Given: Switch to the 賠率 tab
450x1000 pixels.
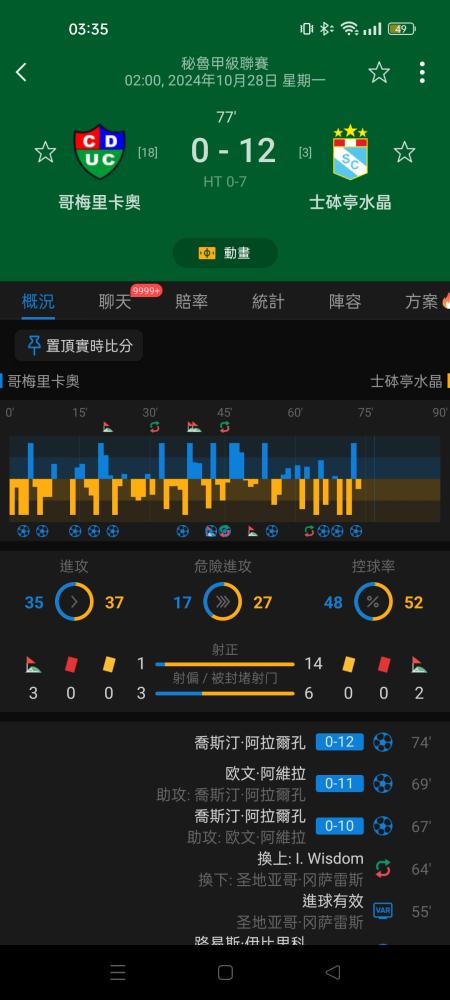Looking at the screenshot, I should (191, 302).
